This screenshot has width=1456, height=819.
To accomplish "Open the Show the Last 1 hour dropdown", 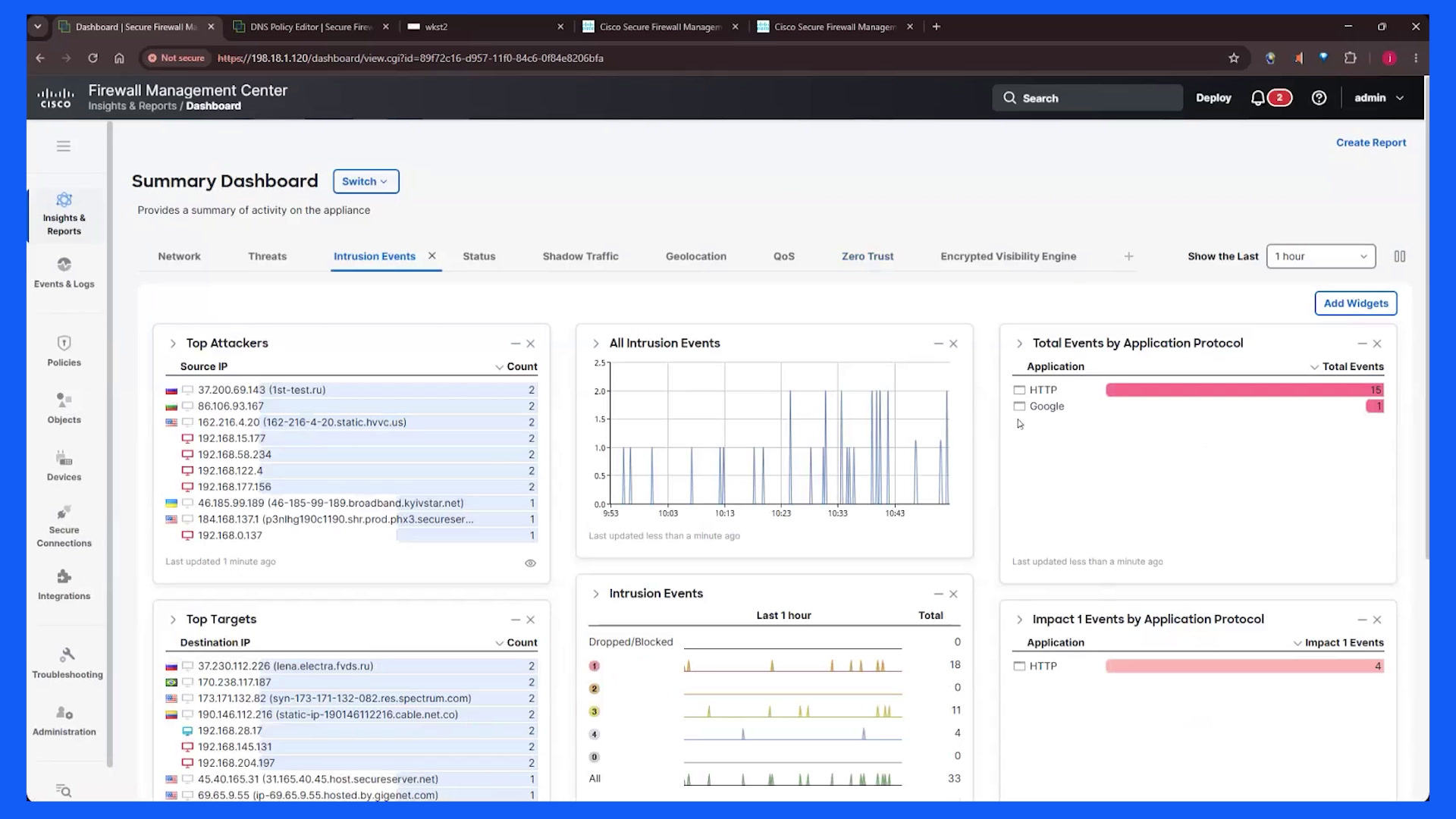I will click(1321, 256).
